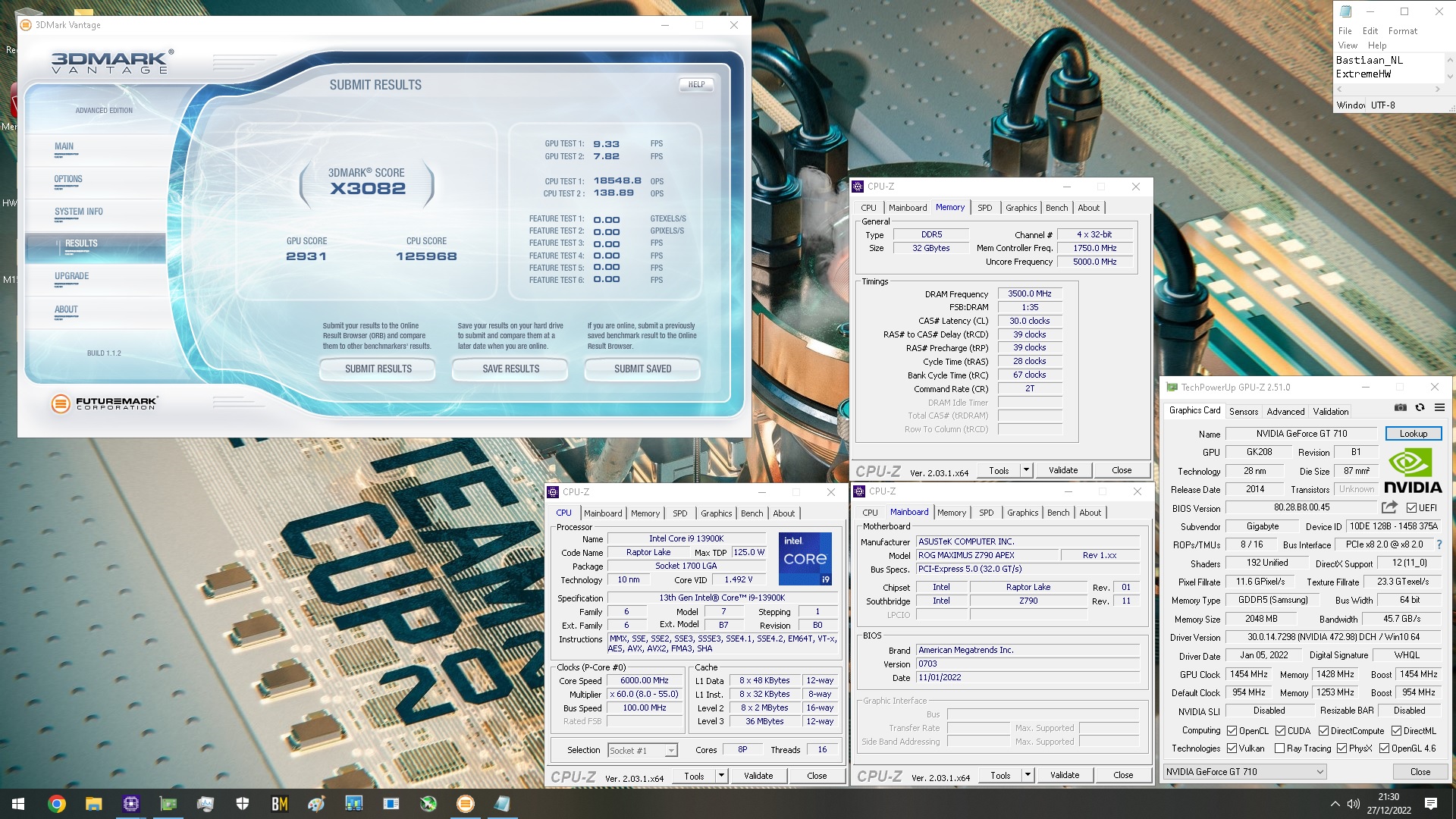Click the BIOS export share icon in GPU-Z
Screen dimensions: 1456x819
1389,507
